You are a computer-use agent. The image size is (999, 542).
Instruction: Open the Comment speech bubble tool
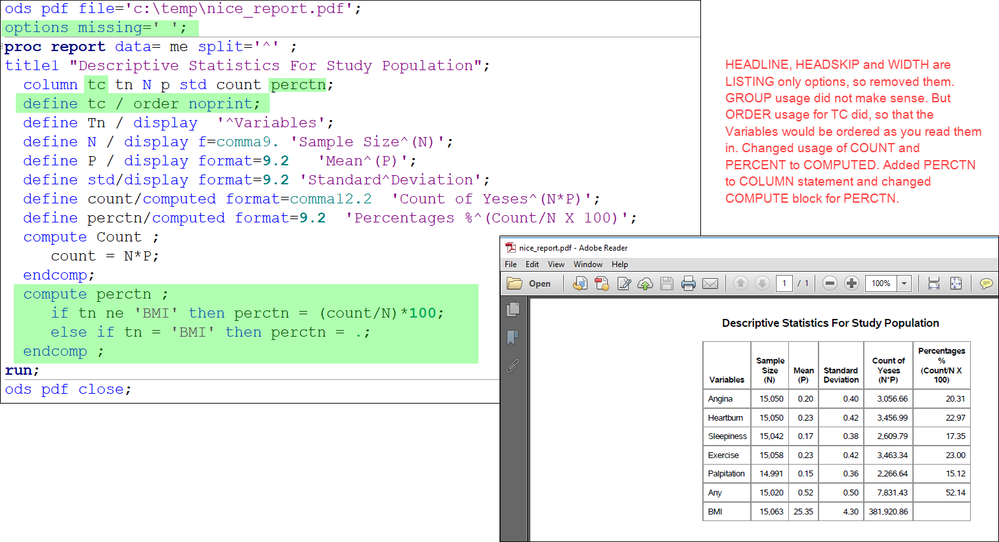[x=986, y=283]
